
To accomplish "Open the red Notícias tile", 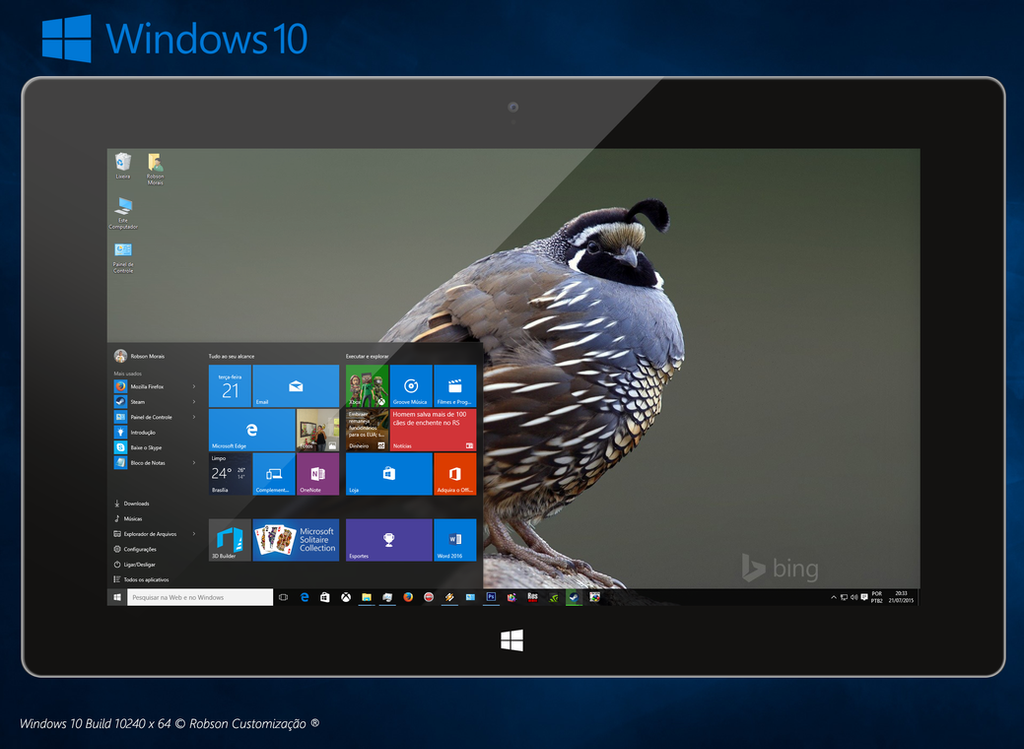I will (x=433, y=430).
